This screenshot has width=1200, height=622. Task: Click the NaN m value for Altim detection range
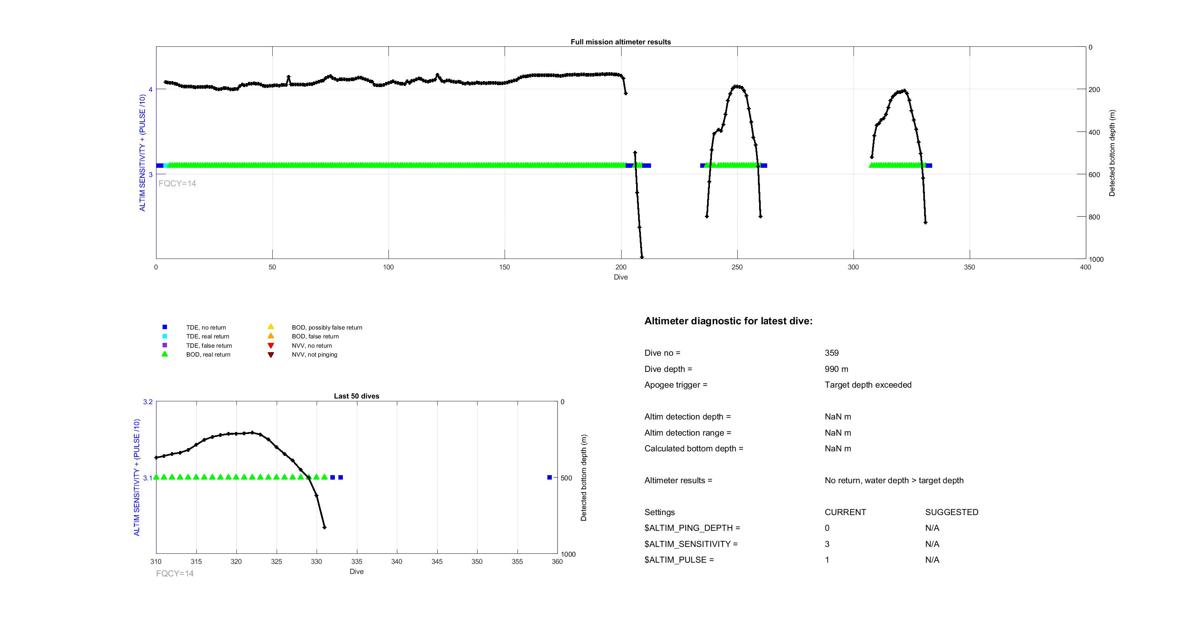(x=838, y=433)
